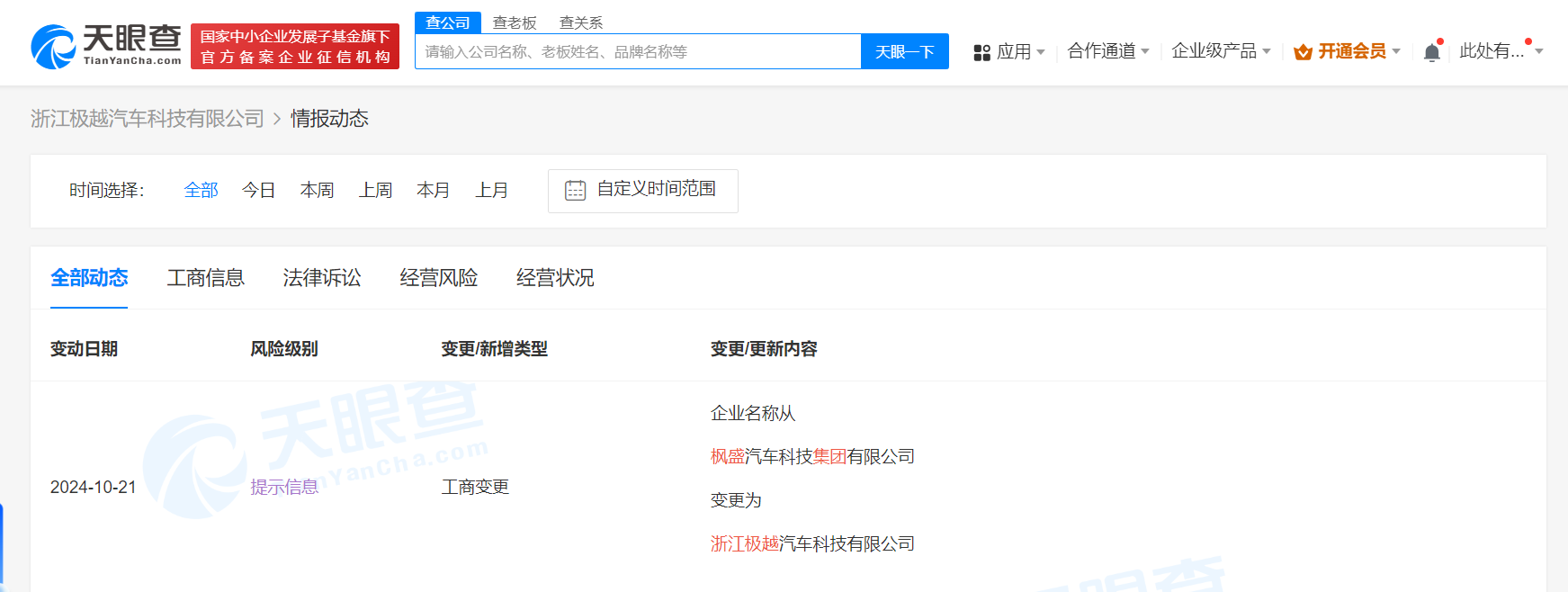This screenshot has width=1568, height=592.
Task: Select the 查老板 search tab
Action: click(515, 22)
